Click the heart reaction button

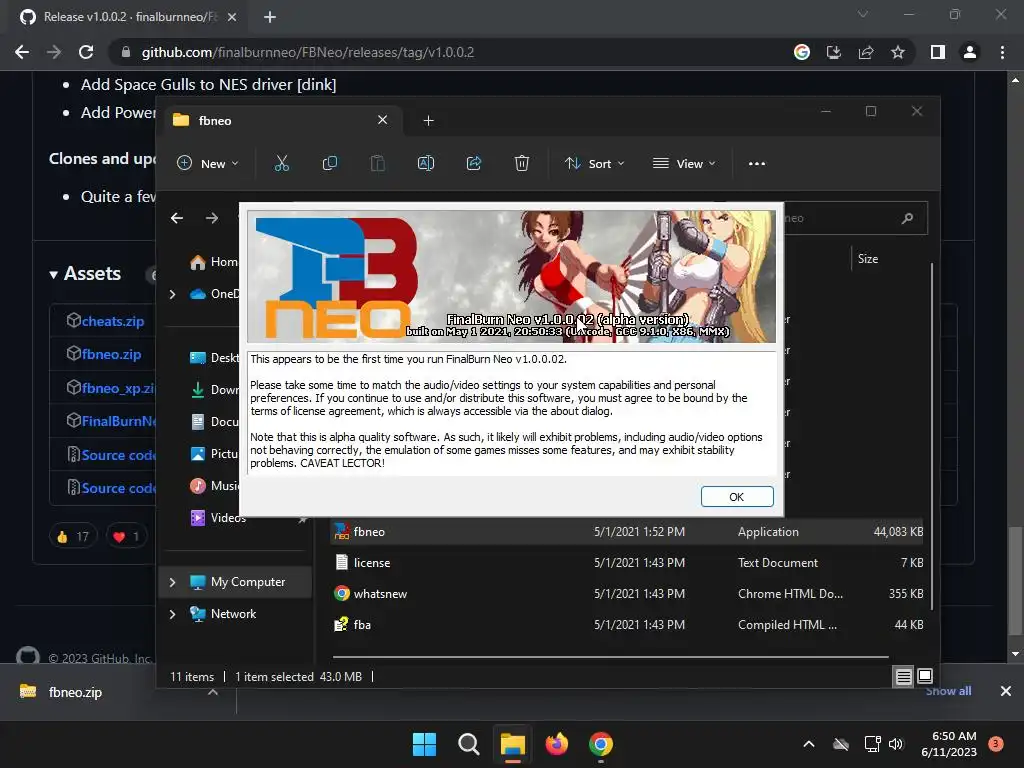(x=126, y=537)
